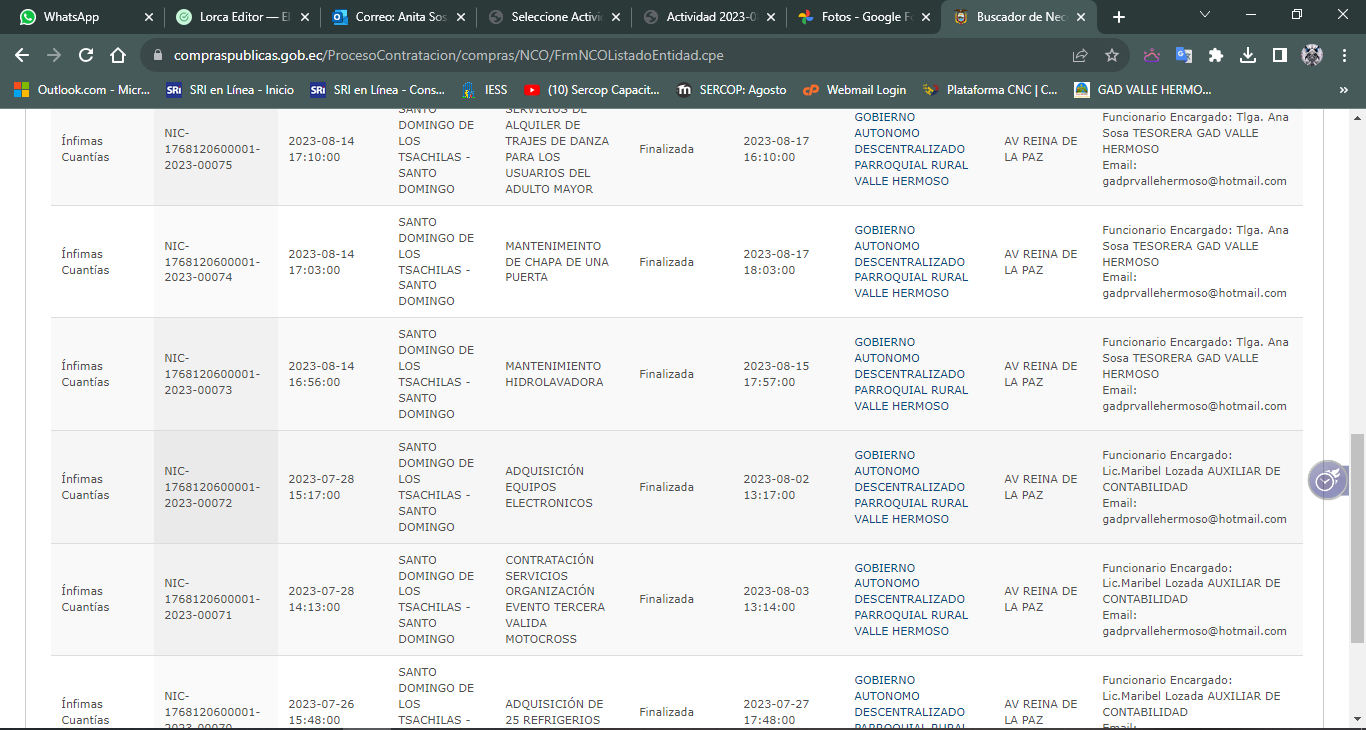Open the tab search dropdown arrow
Viewport: 1366px width, 730px height.
1205,16
